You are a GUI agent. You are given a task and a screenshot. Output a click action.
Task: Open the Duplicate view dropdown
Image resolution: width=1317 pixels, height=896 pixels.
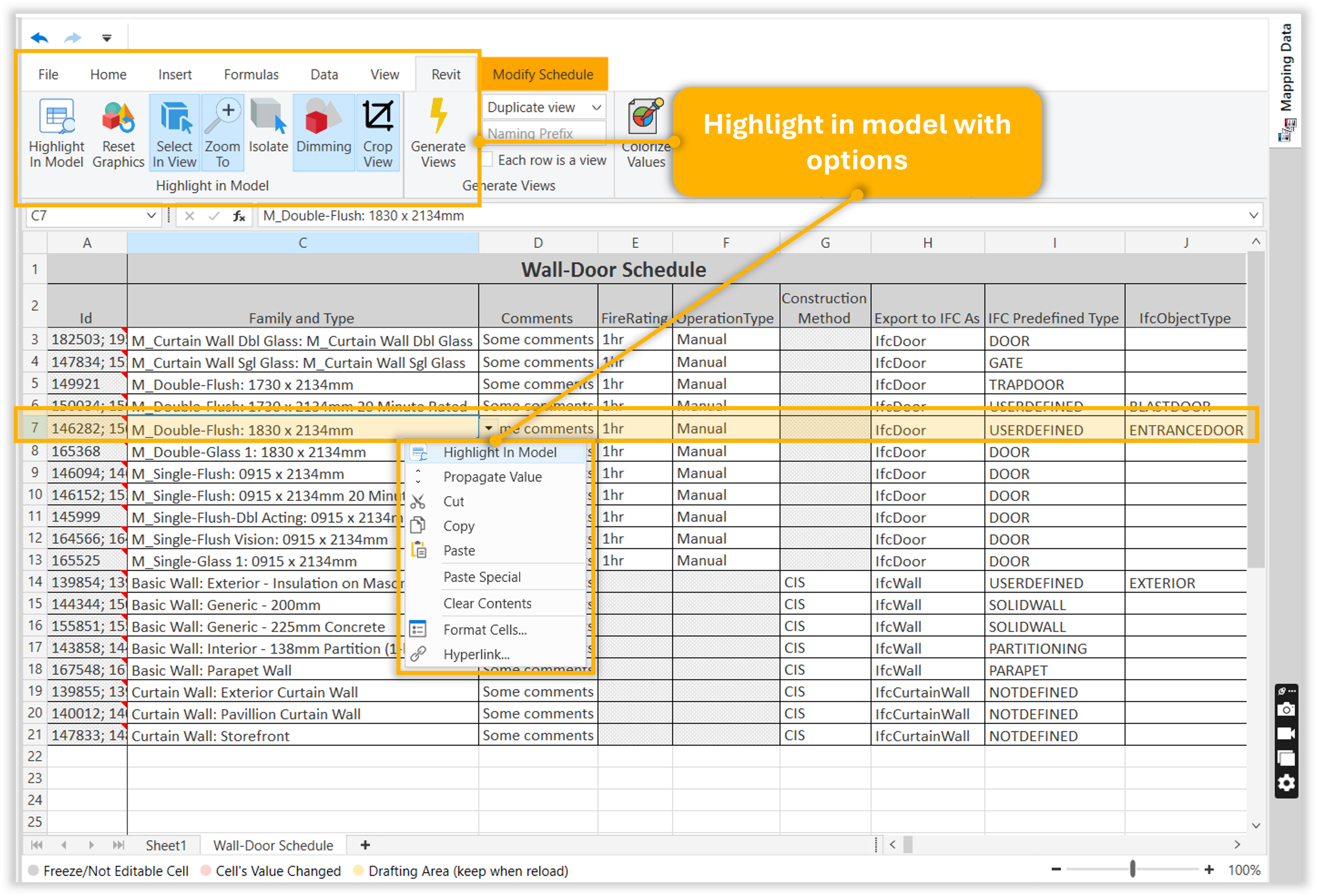click(x=596, y=107)
